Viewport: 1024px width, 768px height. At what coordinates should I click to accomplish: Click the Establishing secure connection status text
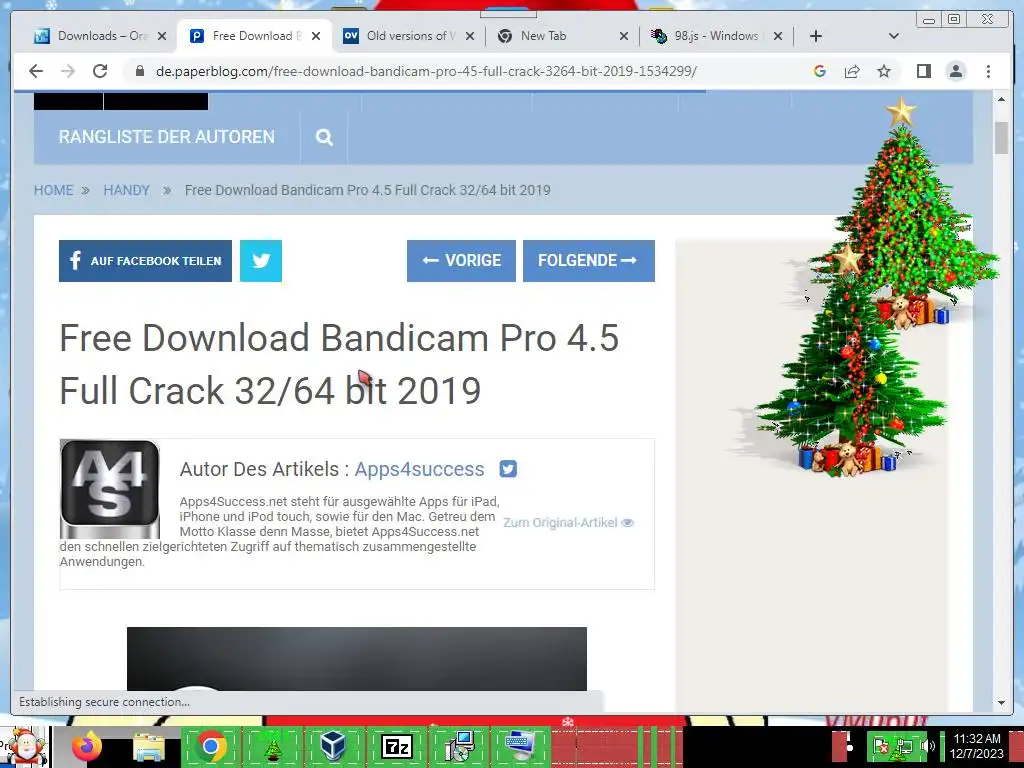pyautogui.click(x=104, y=702)
